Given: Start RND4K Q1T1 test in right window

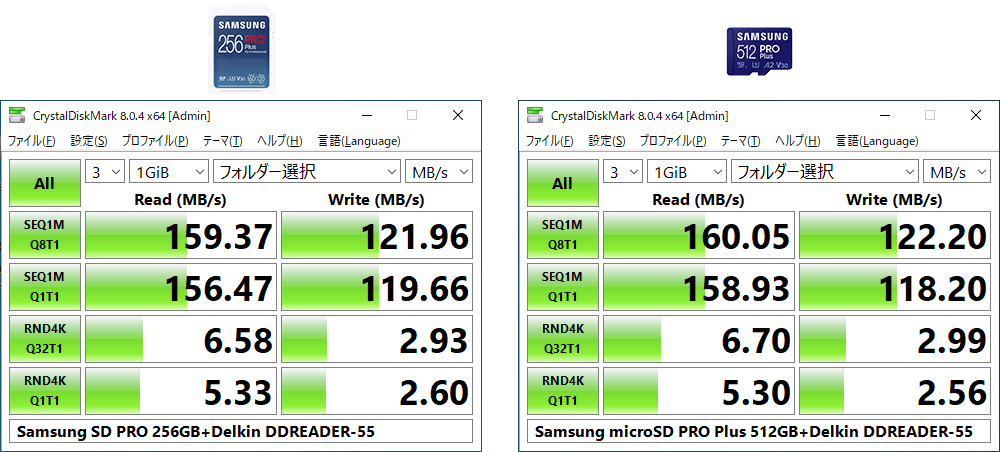Looking at the screenshot, I should [562, 390].
